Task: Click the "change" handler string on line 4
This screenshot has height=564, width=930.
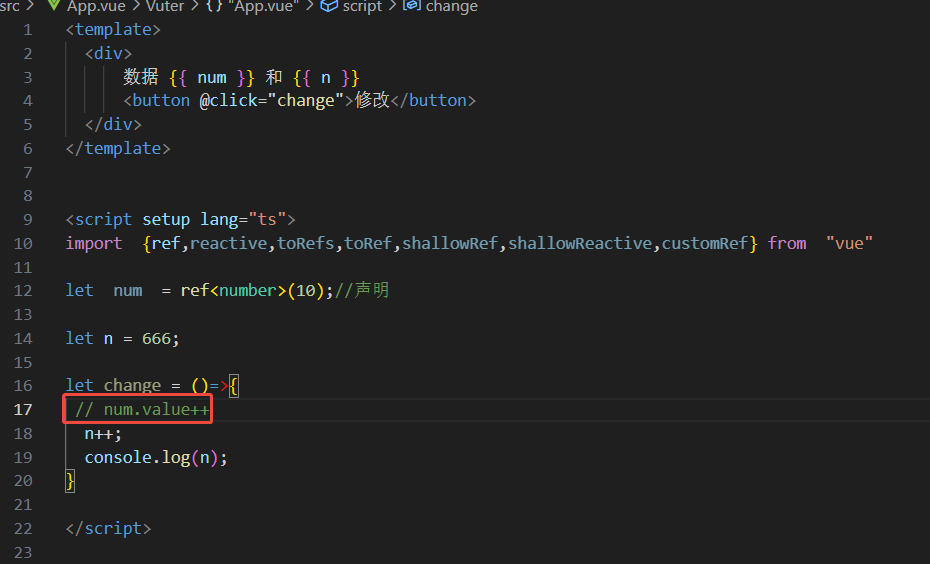Action: pyautogui.click(x=306, y=101)
